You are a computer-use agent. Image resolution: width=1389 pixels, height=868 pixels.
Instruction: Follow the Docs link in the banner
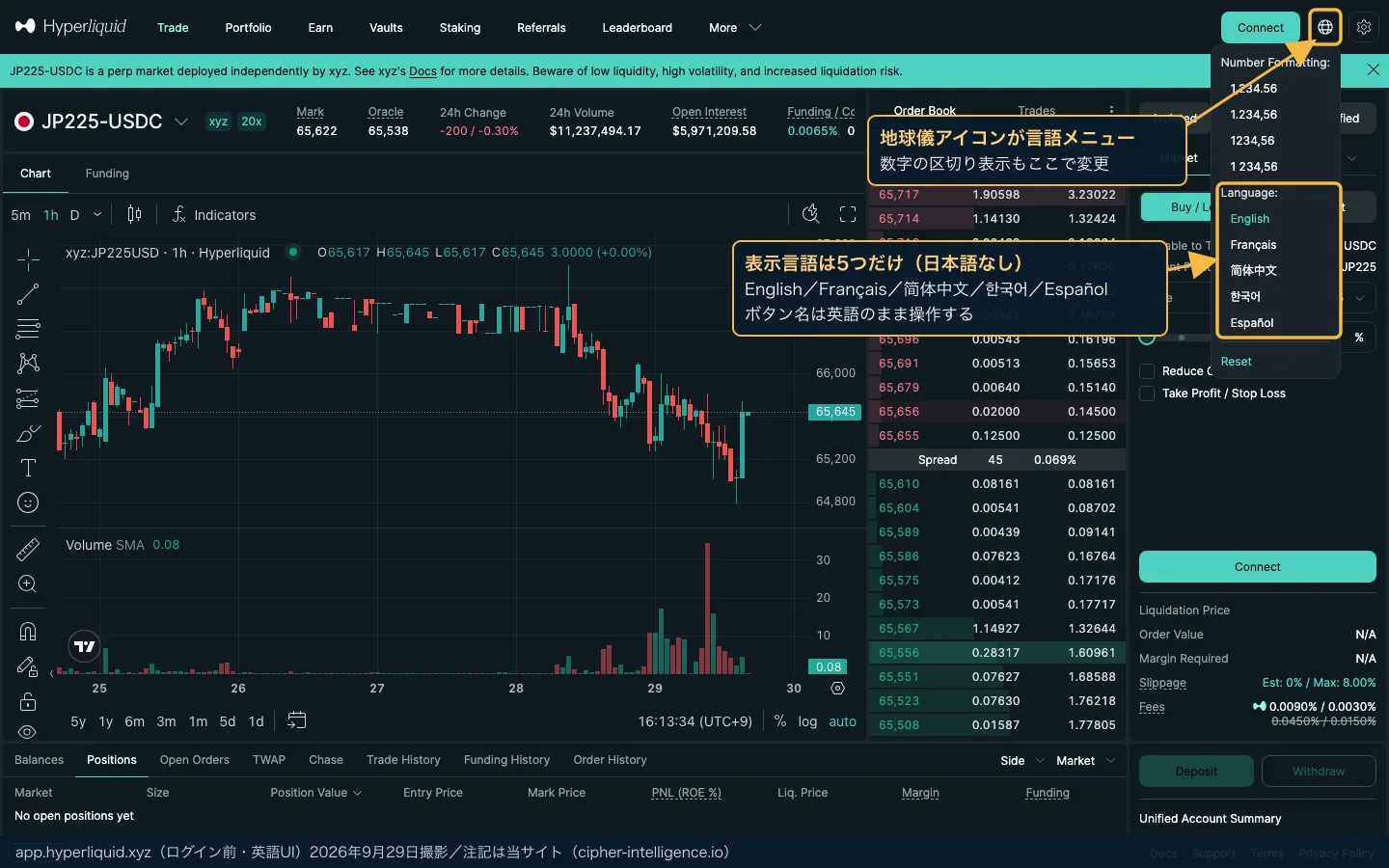click(x=422, y=71)
